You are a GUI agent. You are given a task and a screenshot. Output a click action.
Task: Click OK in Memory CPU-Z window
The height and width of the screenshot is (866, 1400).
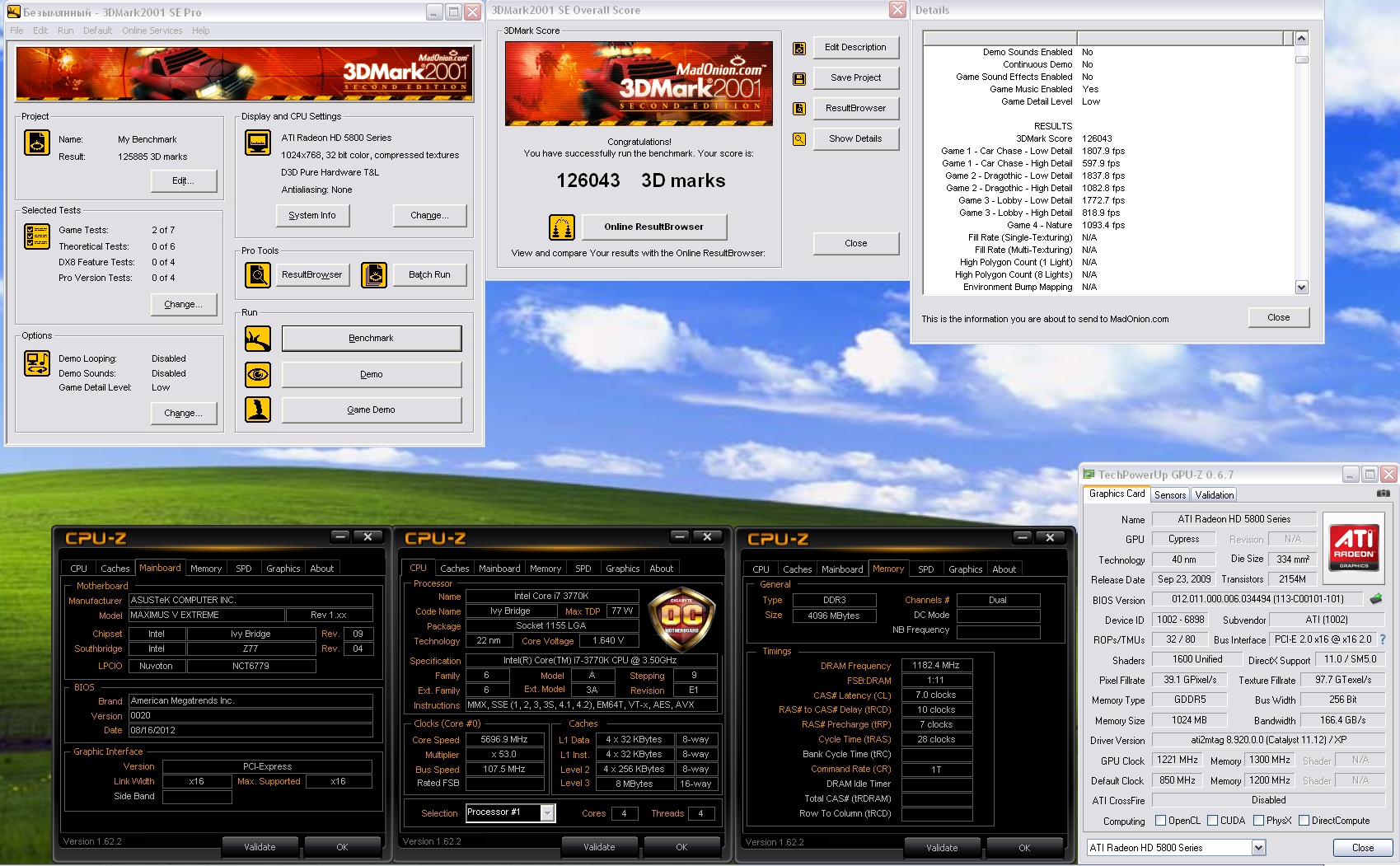[x=1024, y=848]
